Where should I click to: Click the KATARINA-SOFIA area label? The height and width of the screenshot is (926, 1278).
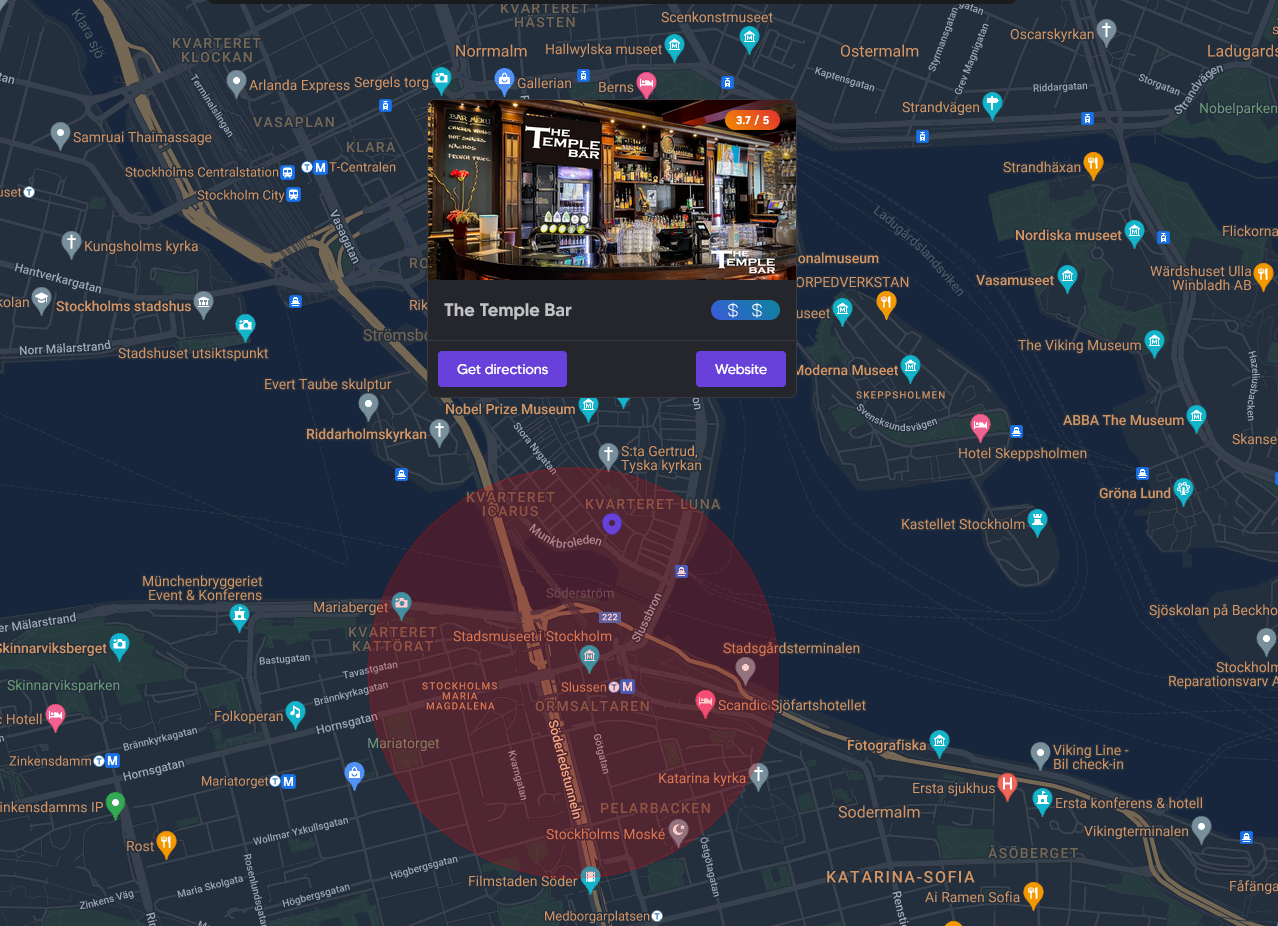(901, 877)
